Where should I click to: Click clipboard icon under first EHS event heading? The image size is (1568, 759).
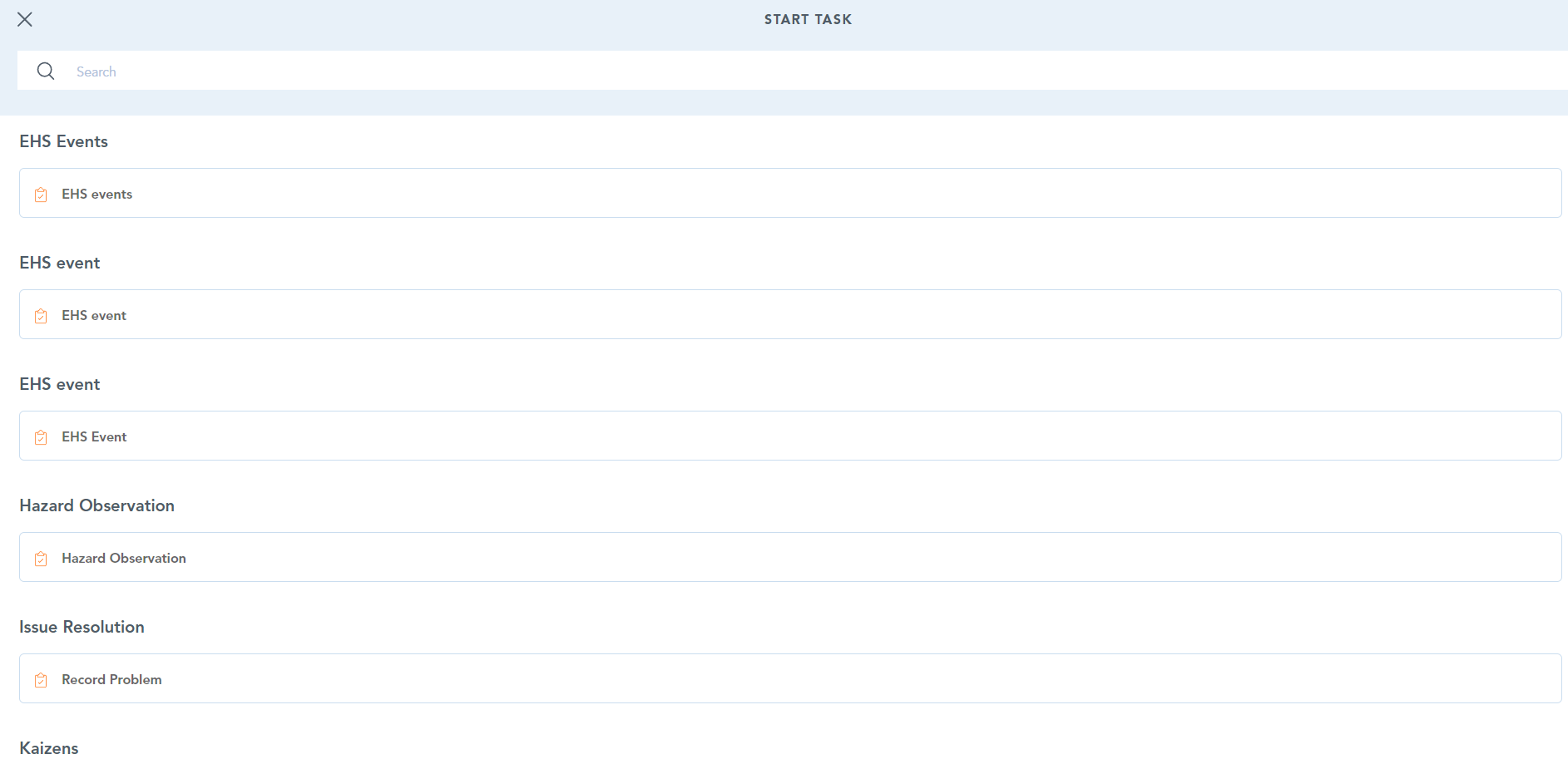[x=41, y=316]
